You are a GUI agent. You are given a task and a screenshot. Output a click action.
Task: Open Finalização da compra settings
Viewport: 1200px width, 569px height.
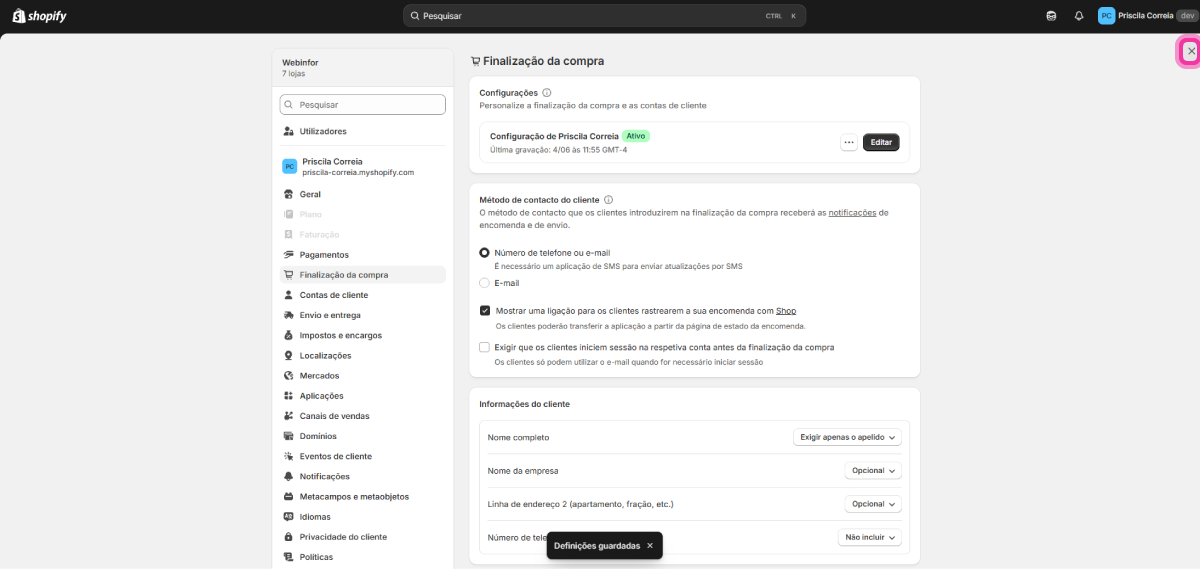(362, 274)
